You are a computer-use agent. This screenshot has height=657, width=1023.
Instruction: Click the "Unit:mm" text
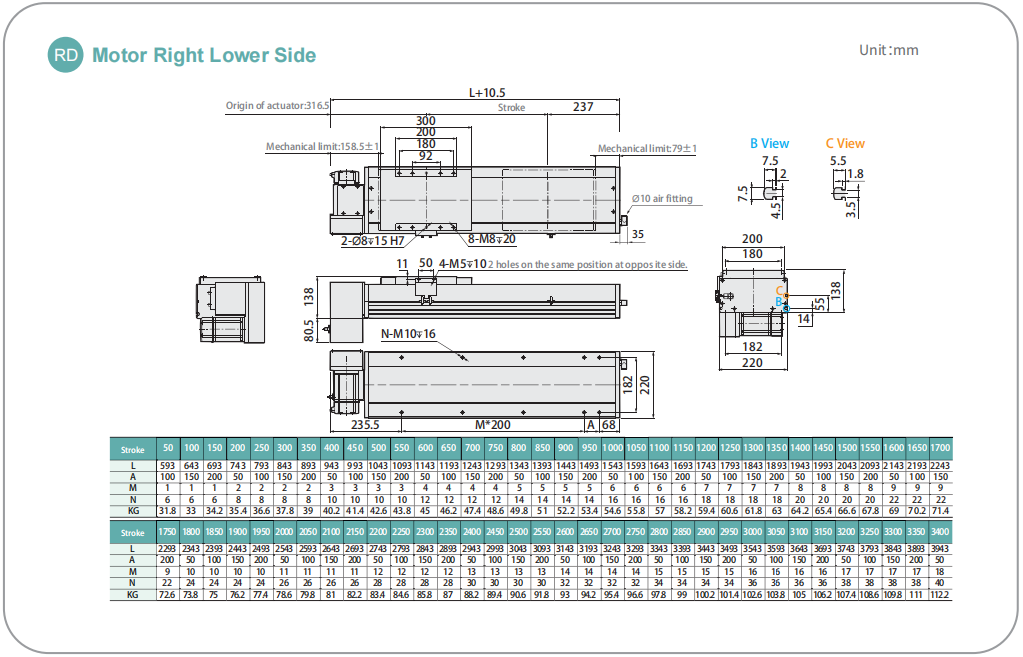pos(888,50)
